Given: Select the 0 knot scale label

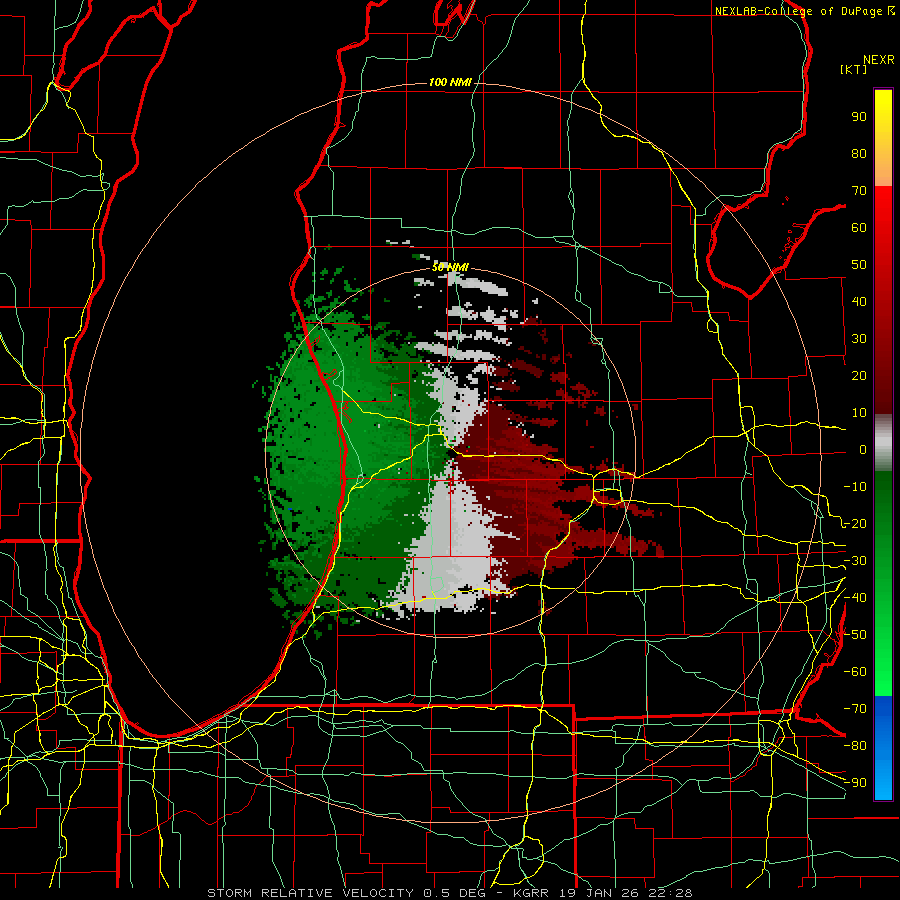Looking at the screenshot, I should point(863,450).
